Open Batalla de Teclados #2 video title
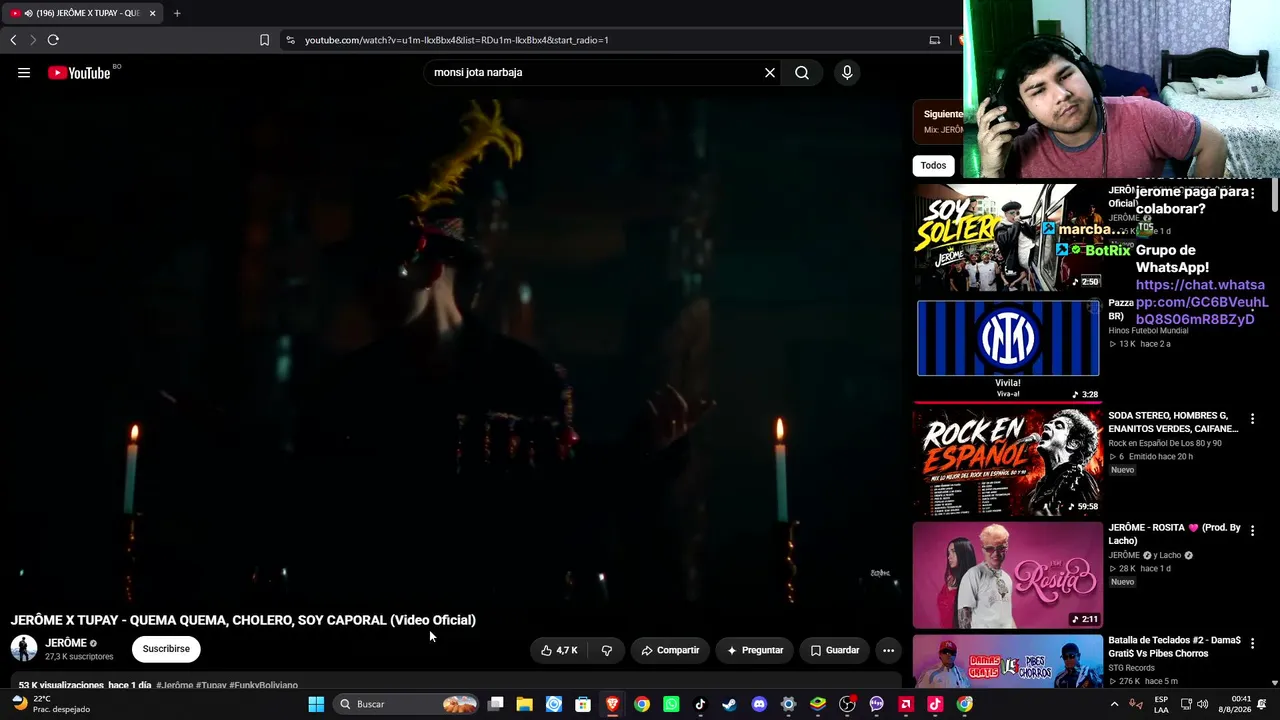The height and width of the screenshot is (720, 1280). pyautogui.click(x=1174, y=647)
